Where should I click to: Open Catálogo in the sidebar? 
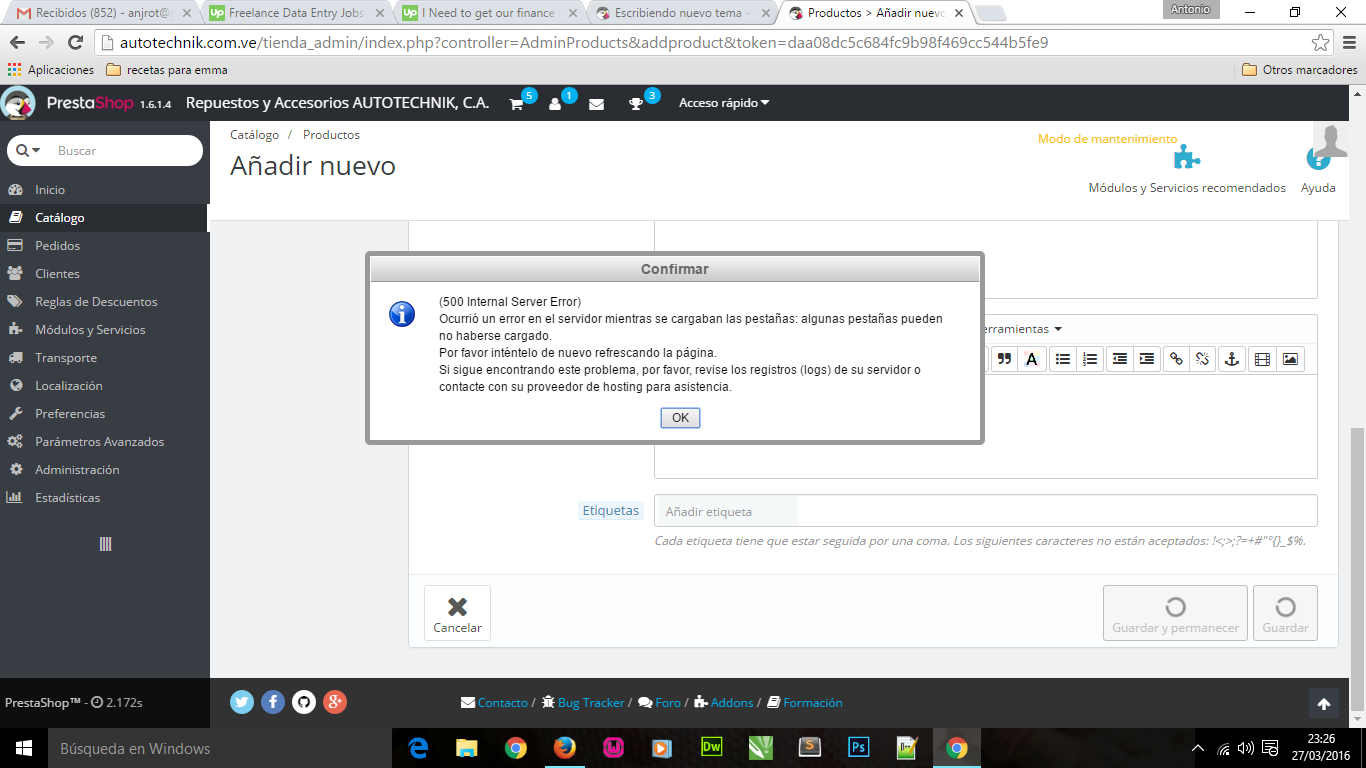(105, 217)
